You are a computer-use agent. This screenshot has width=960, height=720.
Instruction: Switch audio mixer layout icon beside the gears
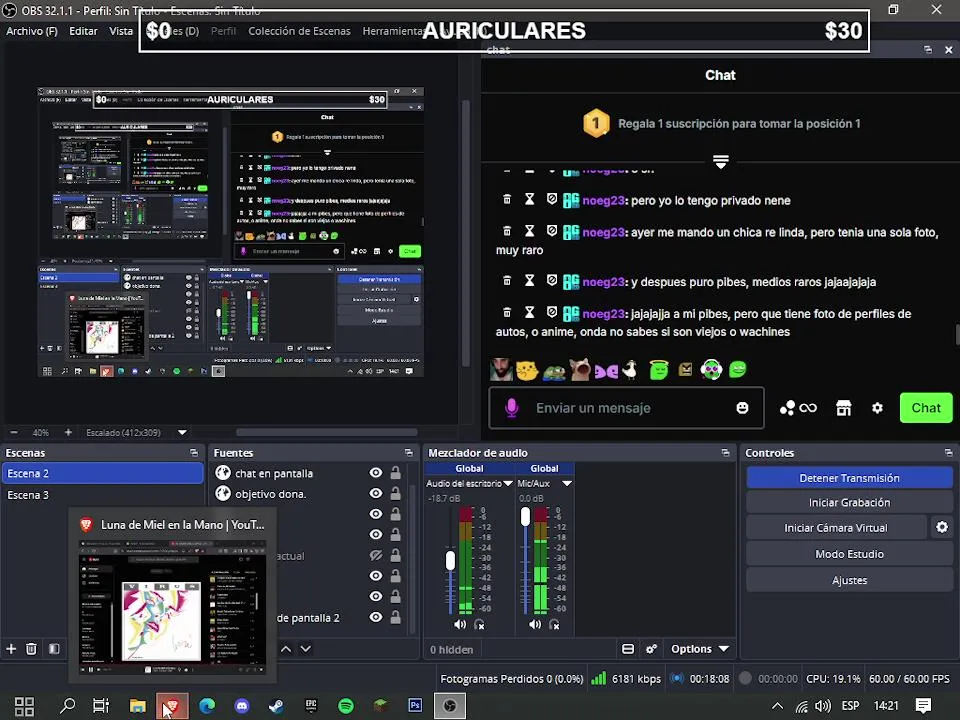[x=628, y=649]
